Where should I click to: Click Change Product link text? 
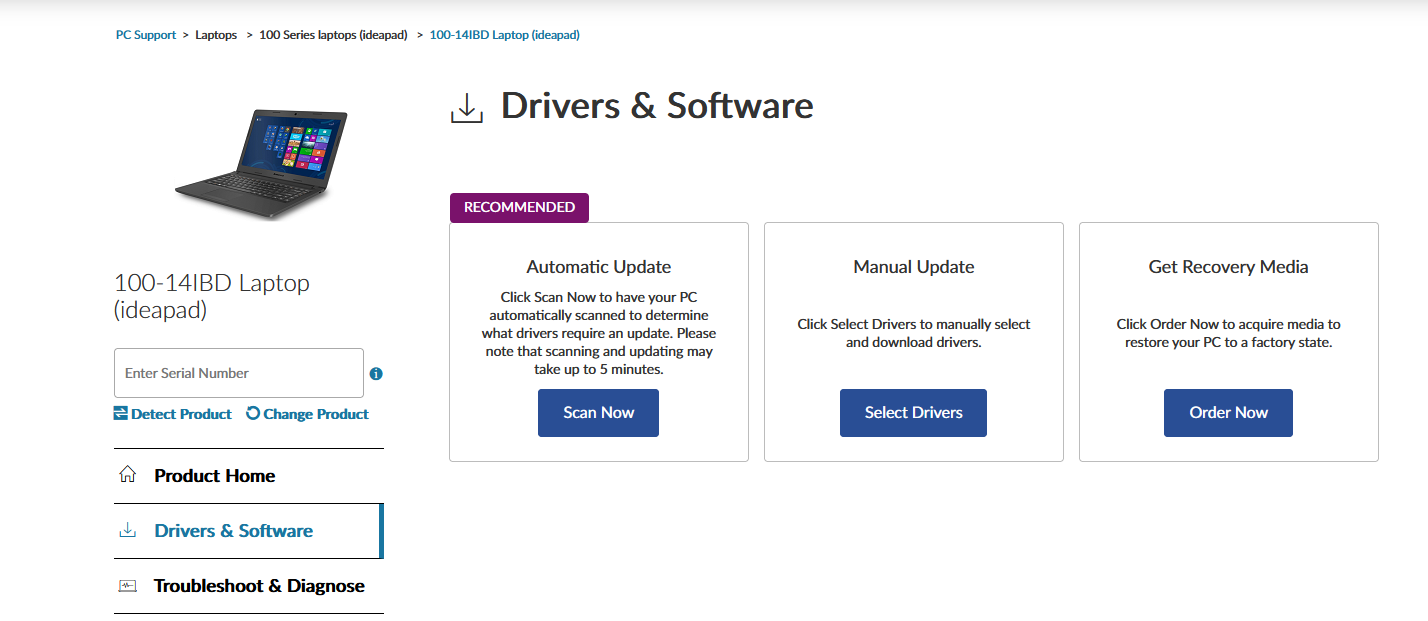point(316,414)
